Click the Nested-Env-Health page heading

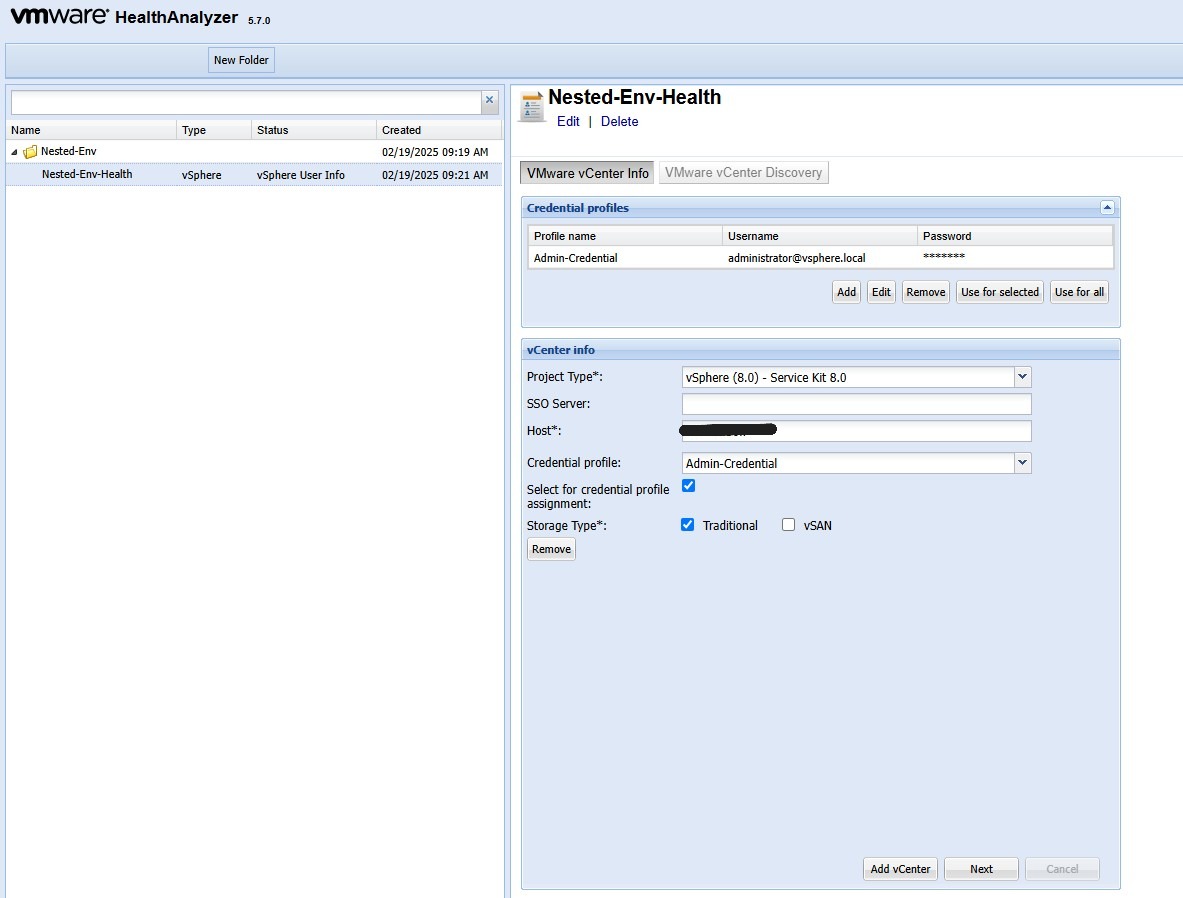635,97
